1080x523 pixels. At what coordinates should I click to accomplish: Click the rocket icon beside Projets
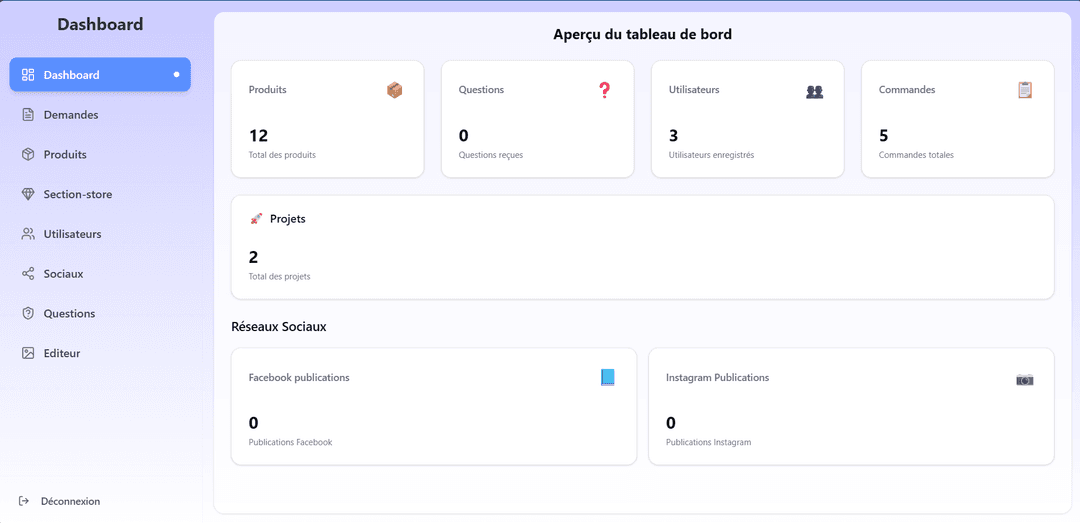tap(256, 219)
